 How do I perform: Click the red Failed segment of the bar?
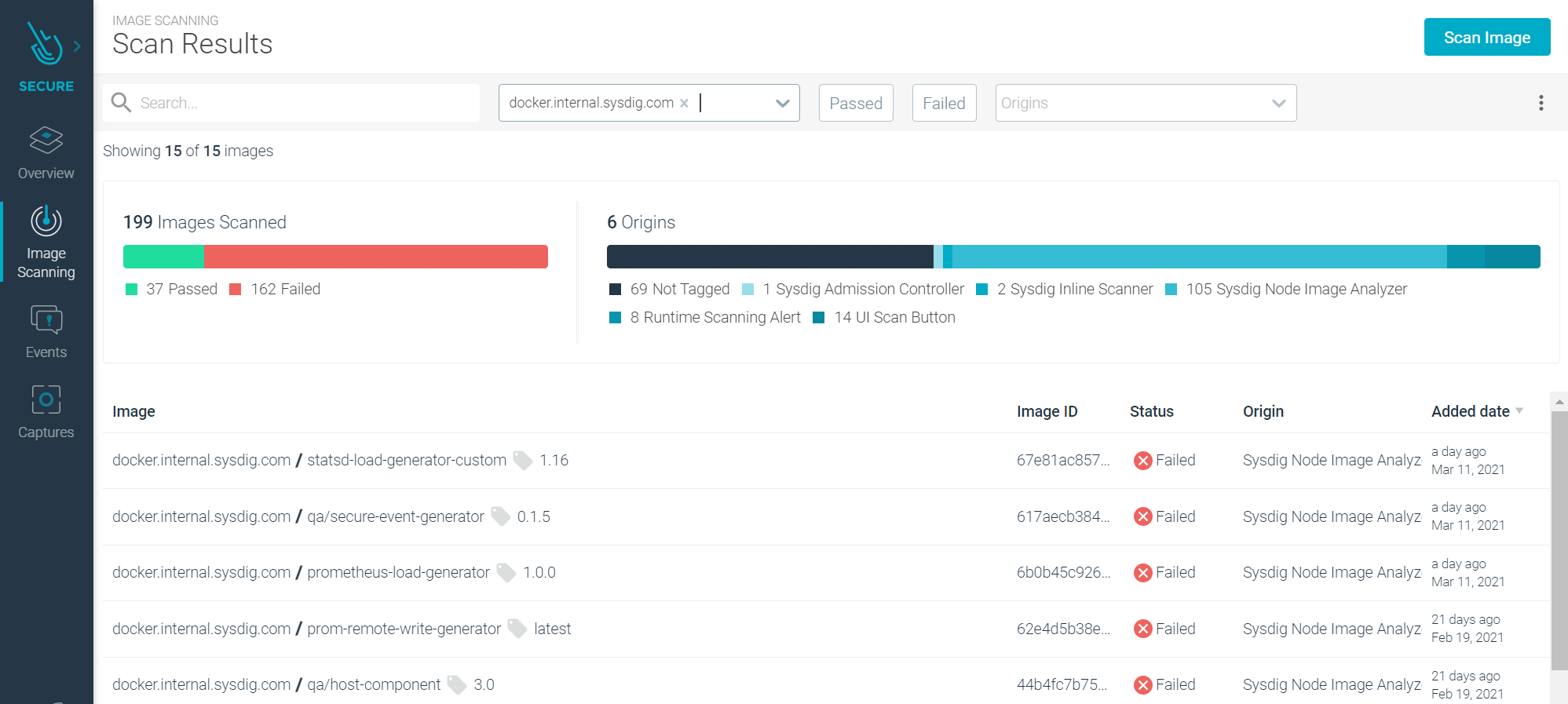tap(375, 257)
